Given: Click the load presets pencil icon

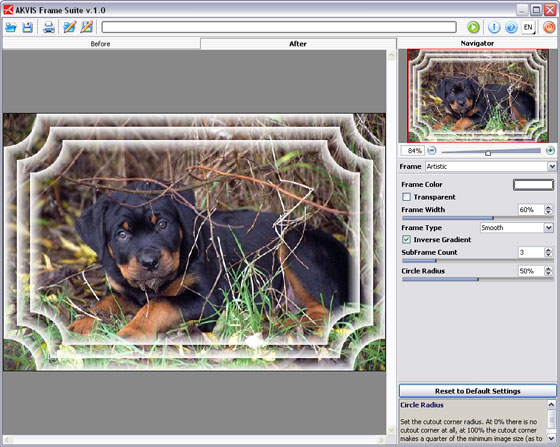Looking at the screenshot, I should 69,27.
